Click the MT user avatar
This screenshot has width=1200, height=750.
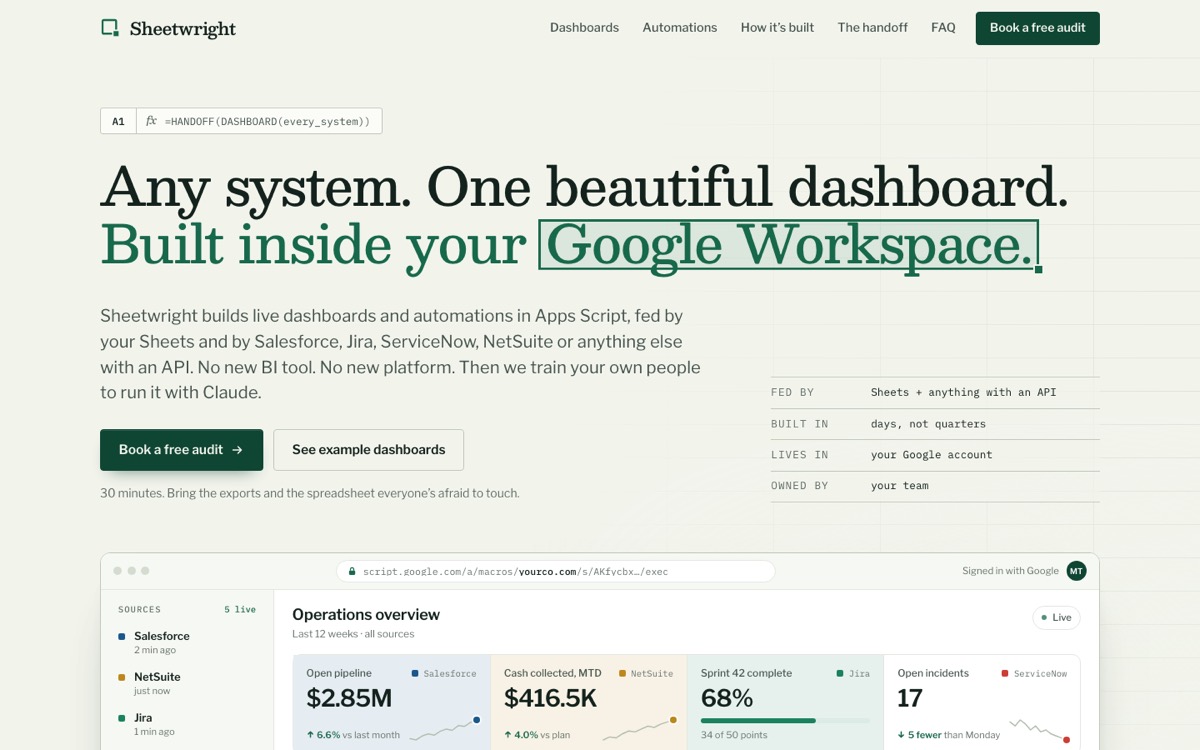pos(1076,571)
